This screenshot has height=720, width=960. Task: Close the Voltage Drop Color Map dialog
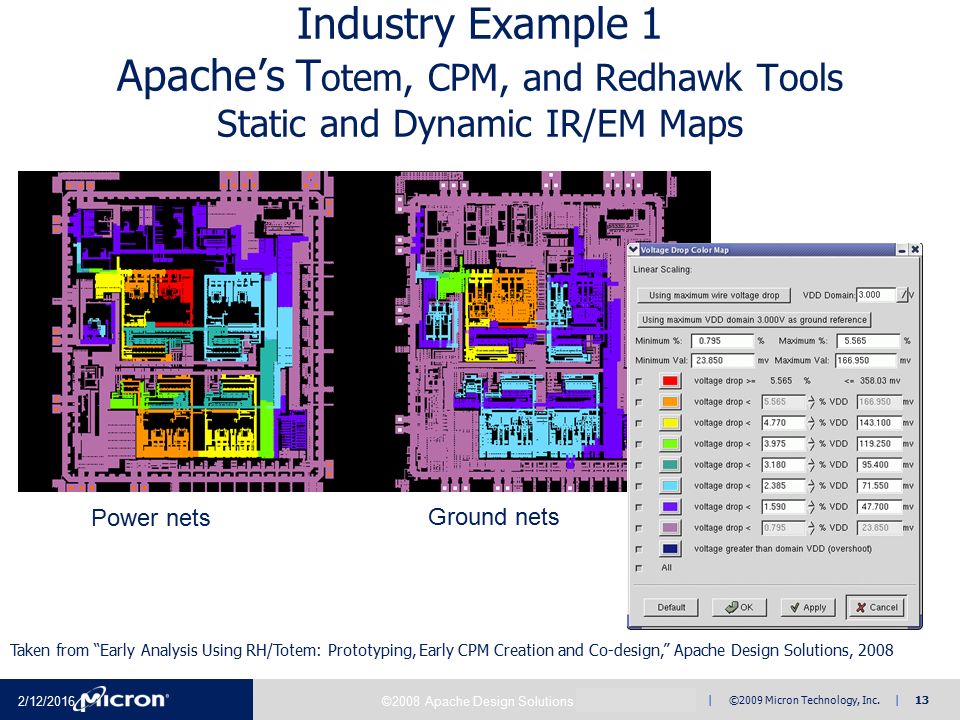tap(915, 250)
